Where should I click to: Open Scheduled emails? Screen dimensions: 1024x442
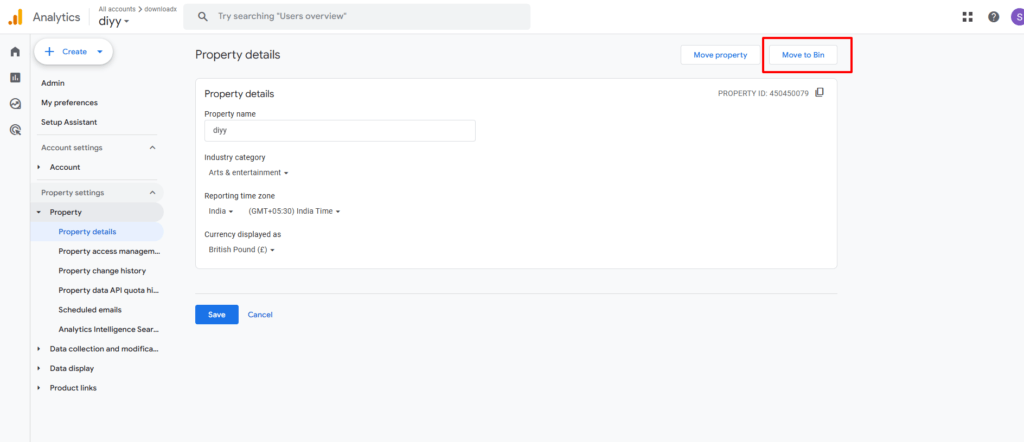click(x=90, y=309)
